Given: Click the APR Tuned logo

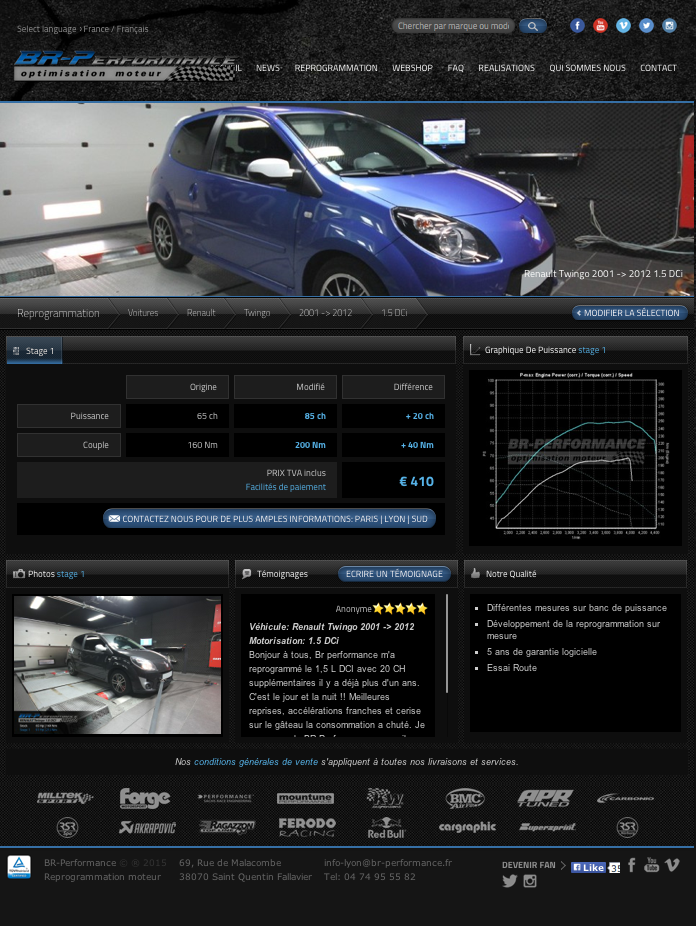Looking at the screenshot, I should (x=545, y=798).
